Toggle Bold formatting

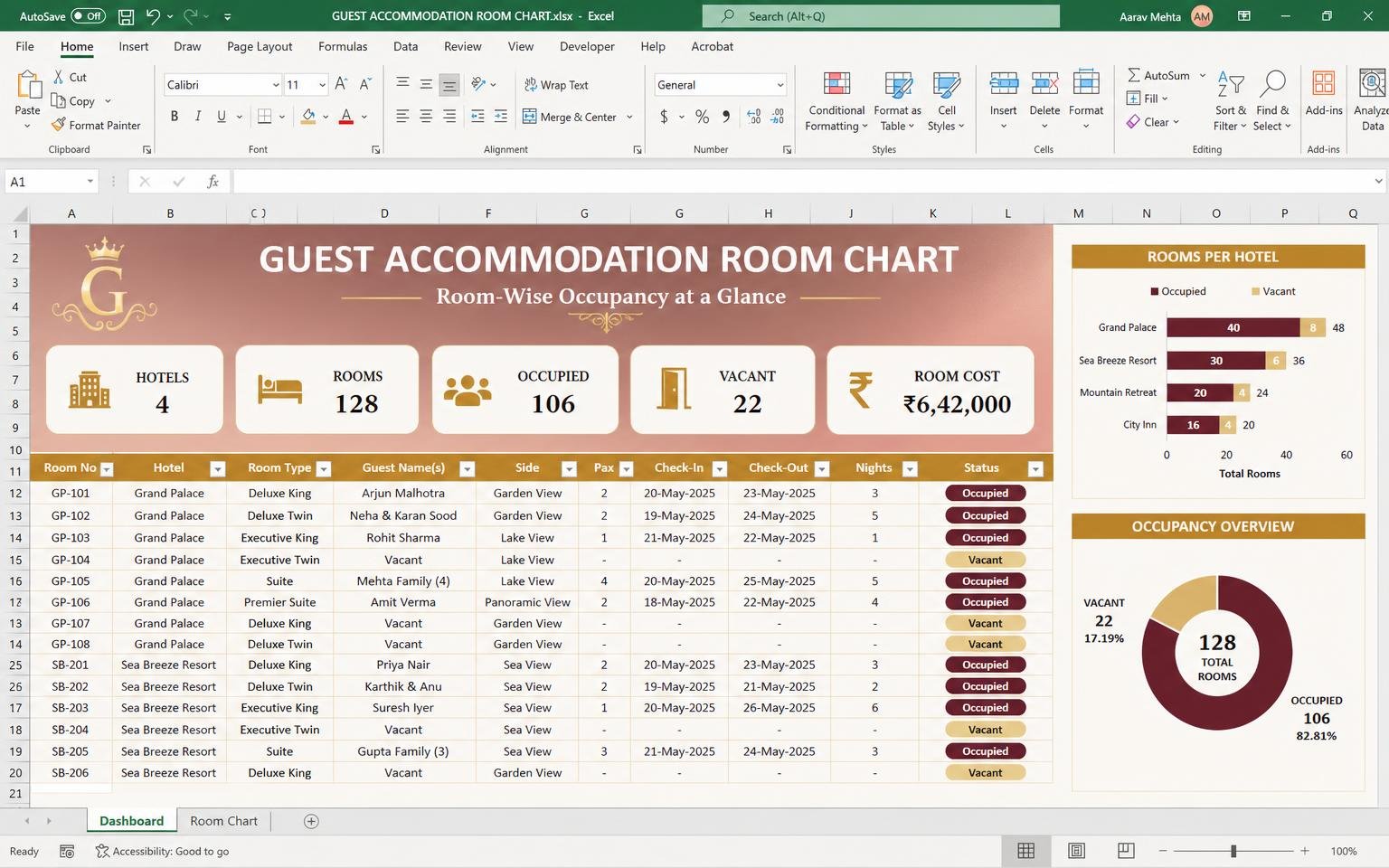click(174, 116)
